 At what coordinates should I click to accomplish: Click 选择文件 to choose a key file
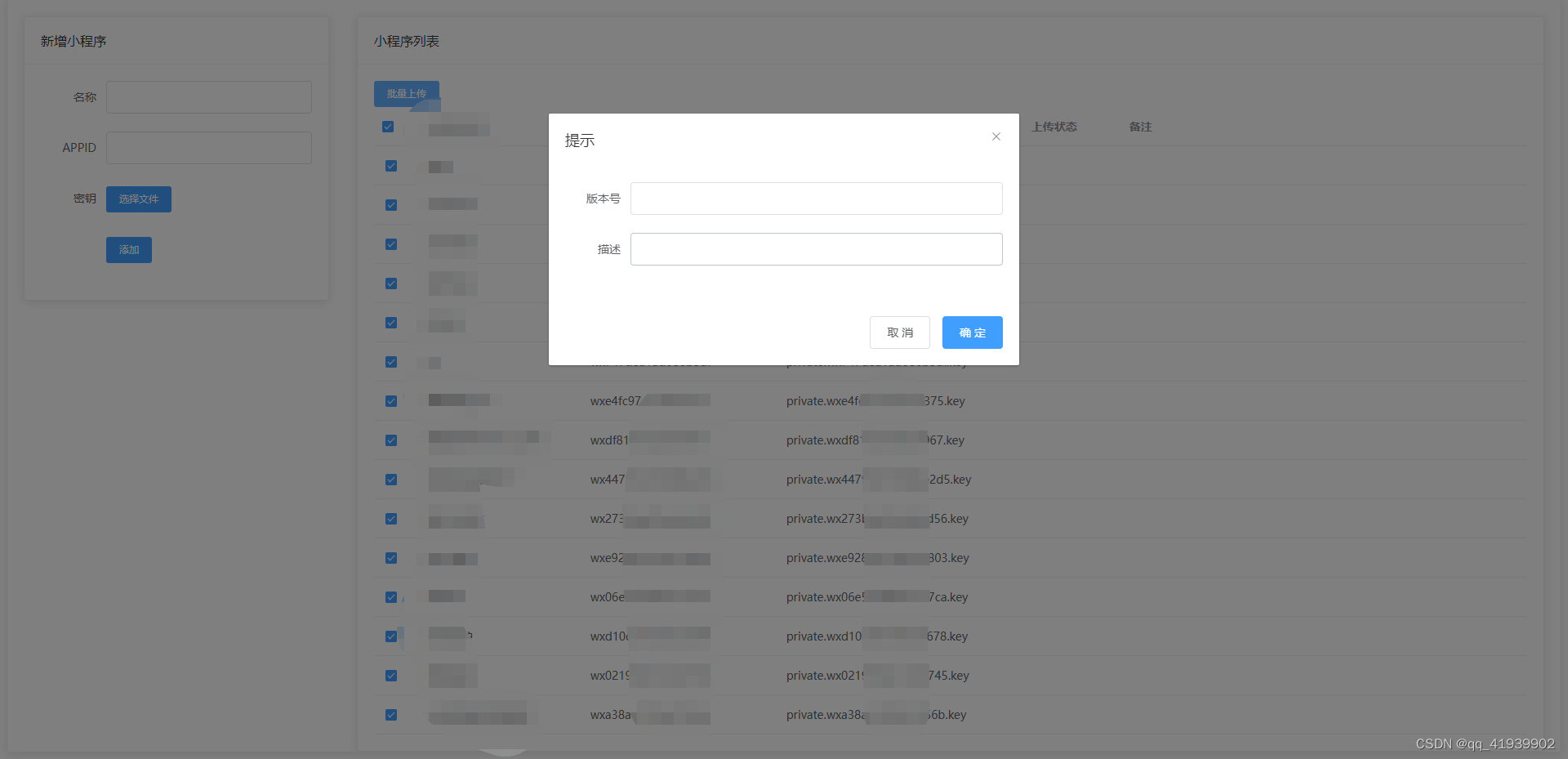click(138, 199)
